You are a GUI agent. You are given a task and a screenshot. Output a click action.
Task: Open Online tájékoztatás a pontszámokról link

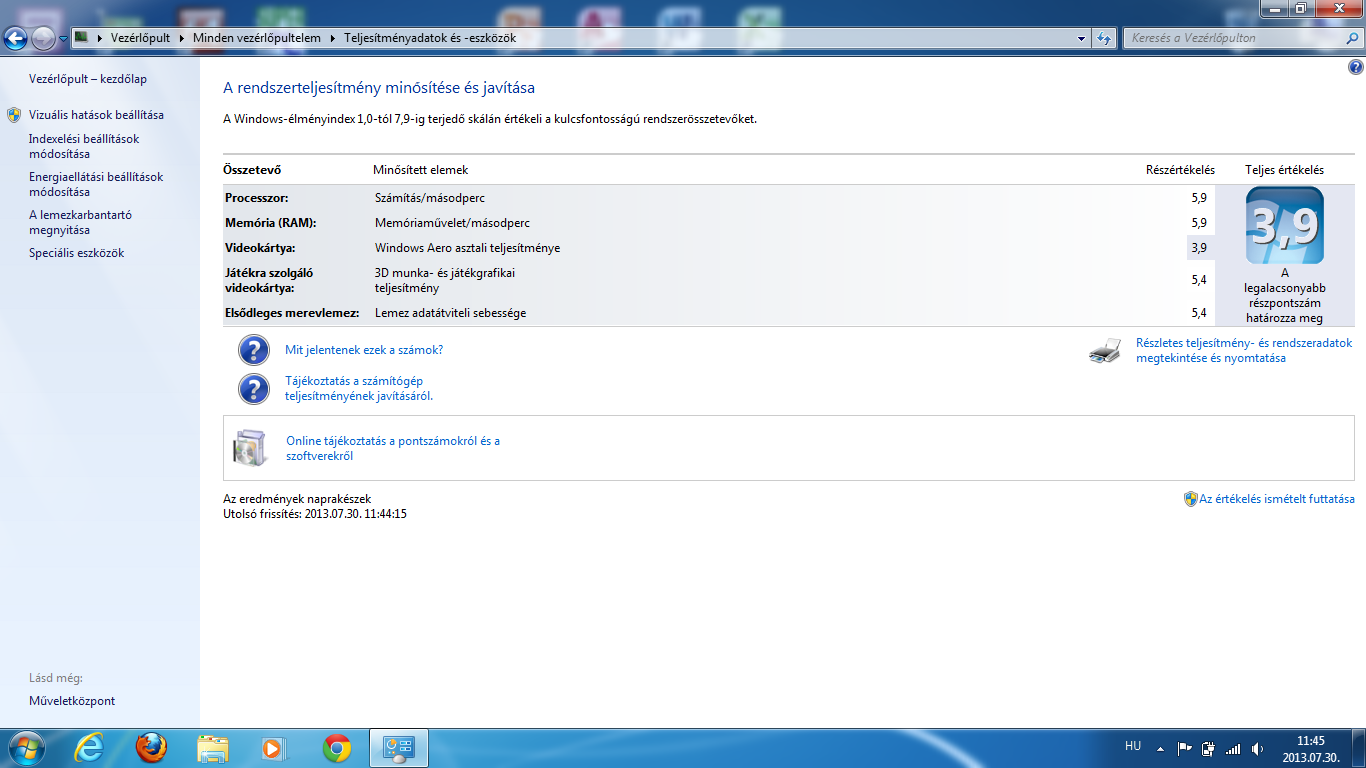393,448
